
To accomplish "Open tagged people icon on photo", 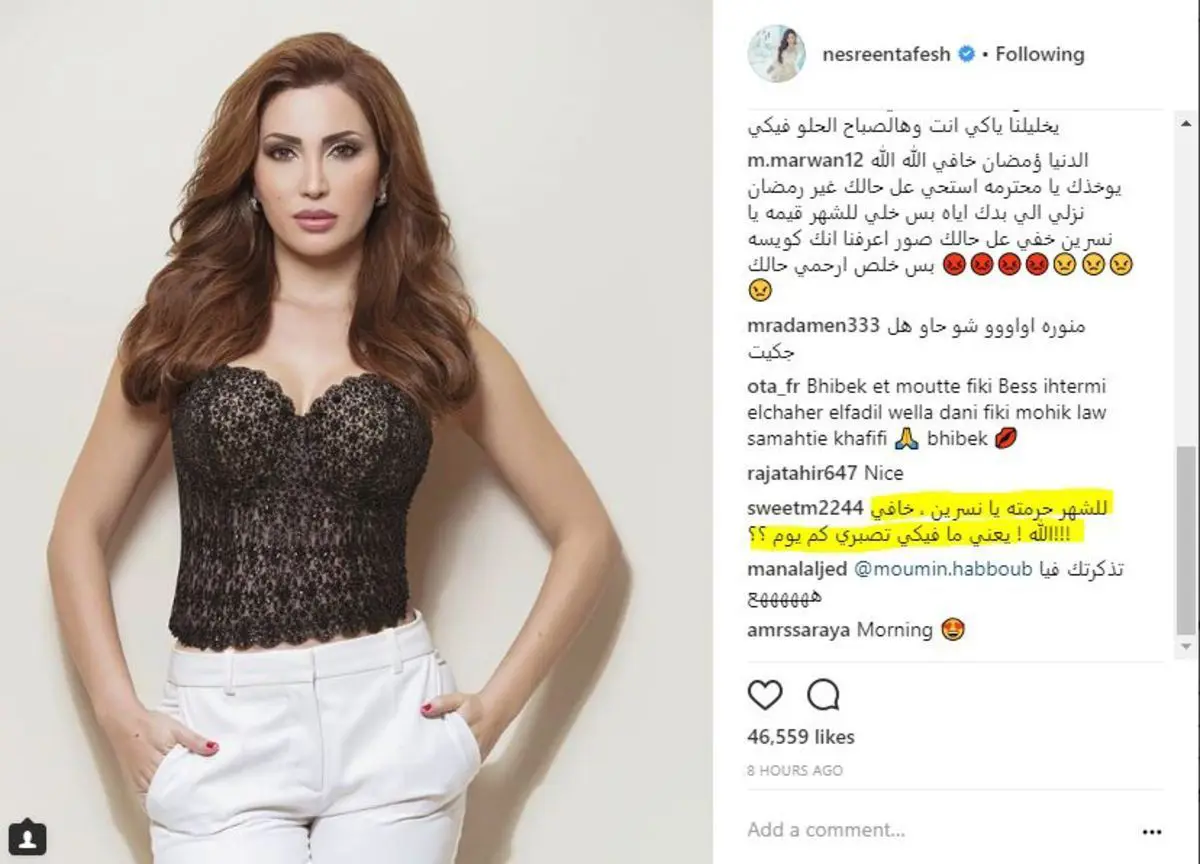I will click(x=31, y=833).
